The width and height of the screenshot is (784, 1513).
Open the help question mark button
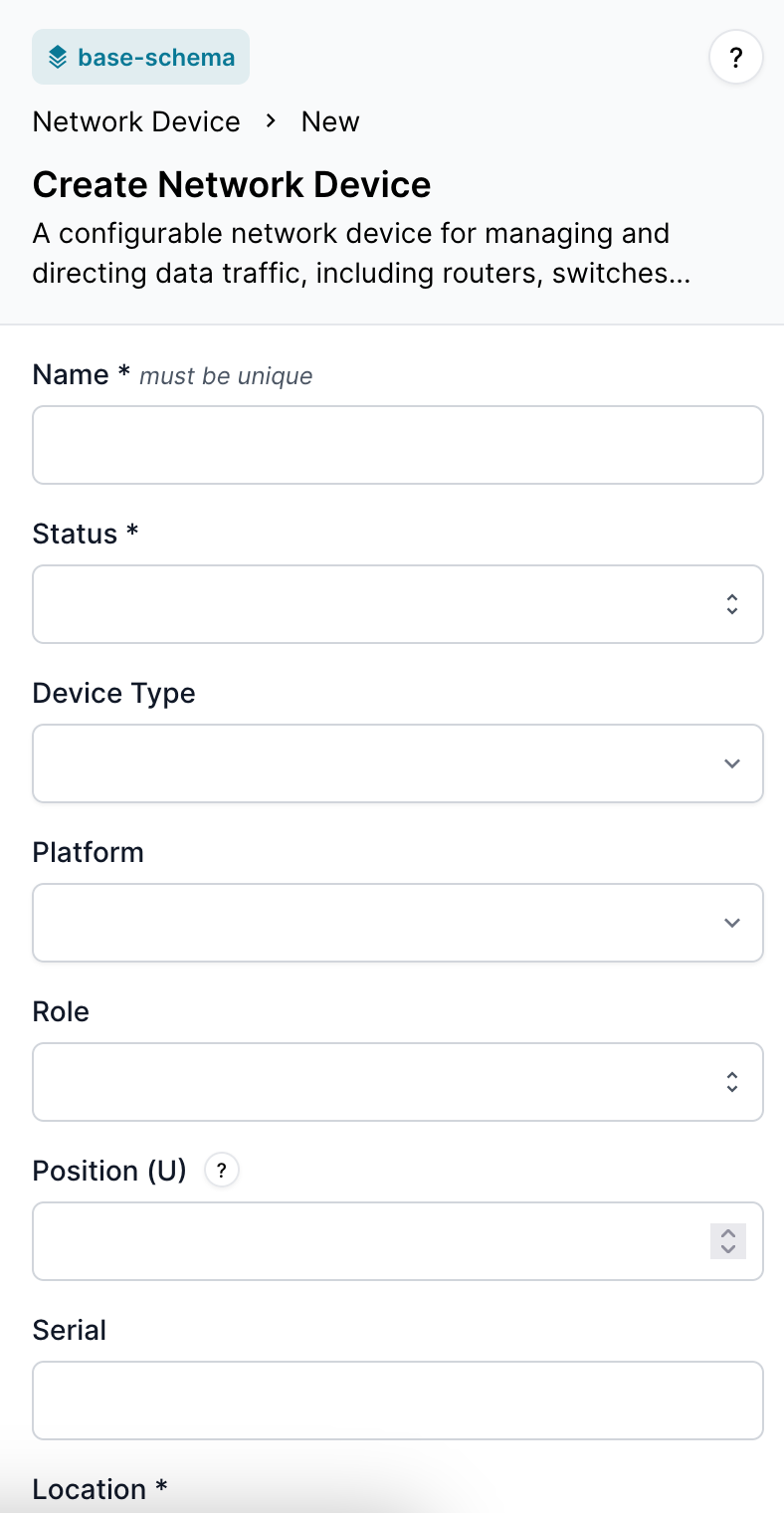coord(735,58)
